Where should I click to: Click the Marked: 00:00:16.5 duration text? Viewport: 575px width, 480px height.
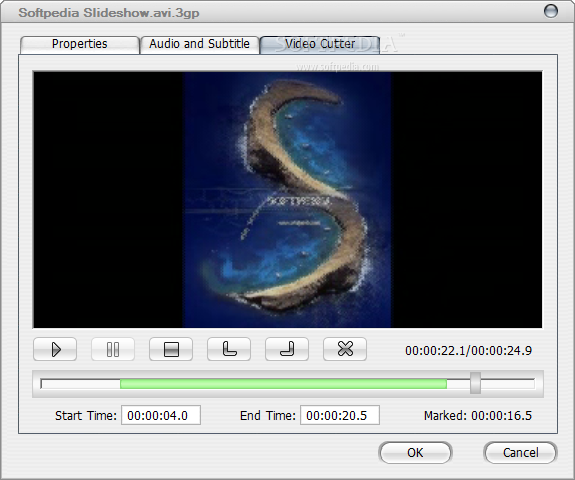[x=478, y=415]
